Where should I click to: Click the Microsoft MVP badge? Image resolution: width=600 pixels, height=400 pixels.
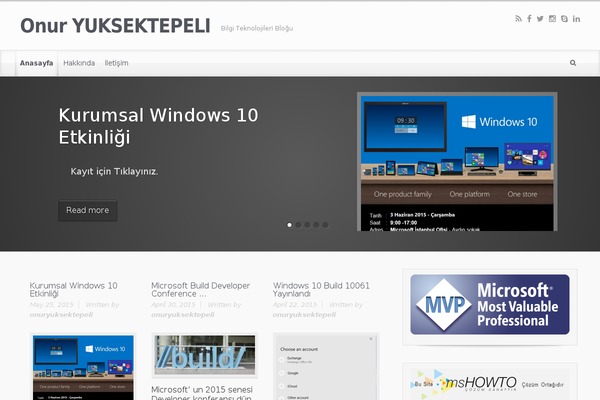coord(490,304)
